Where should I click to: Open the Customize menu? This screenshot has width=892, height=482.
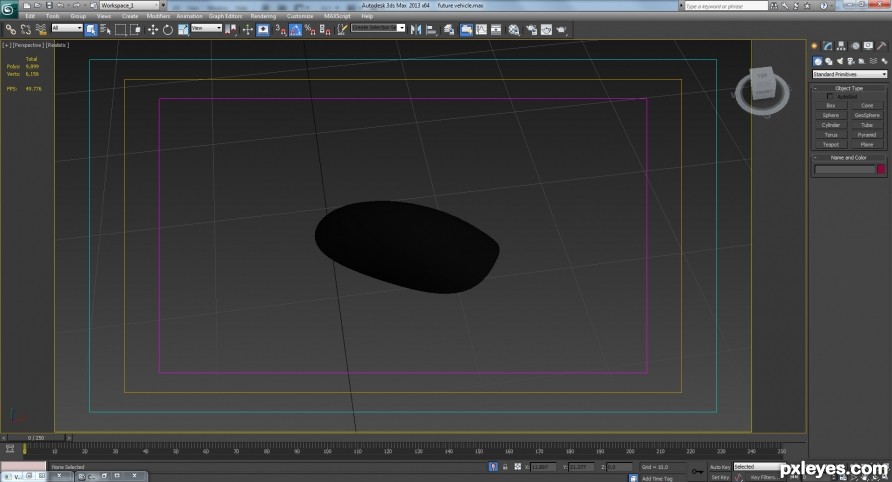pyautogui.click(x=300, y=16)
